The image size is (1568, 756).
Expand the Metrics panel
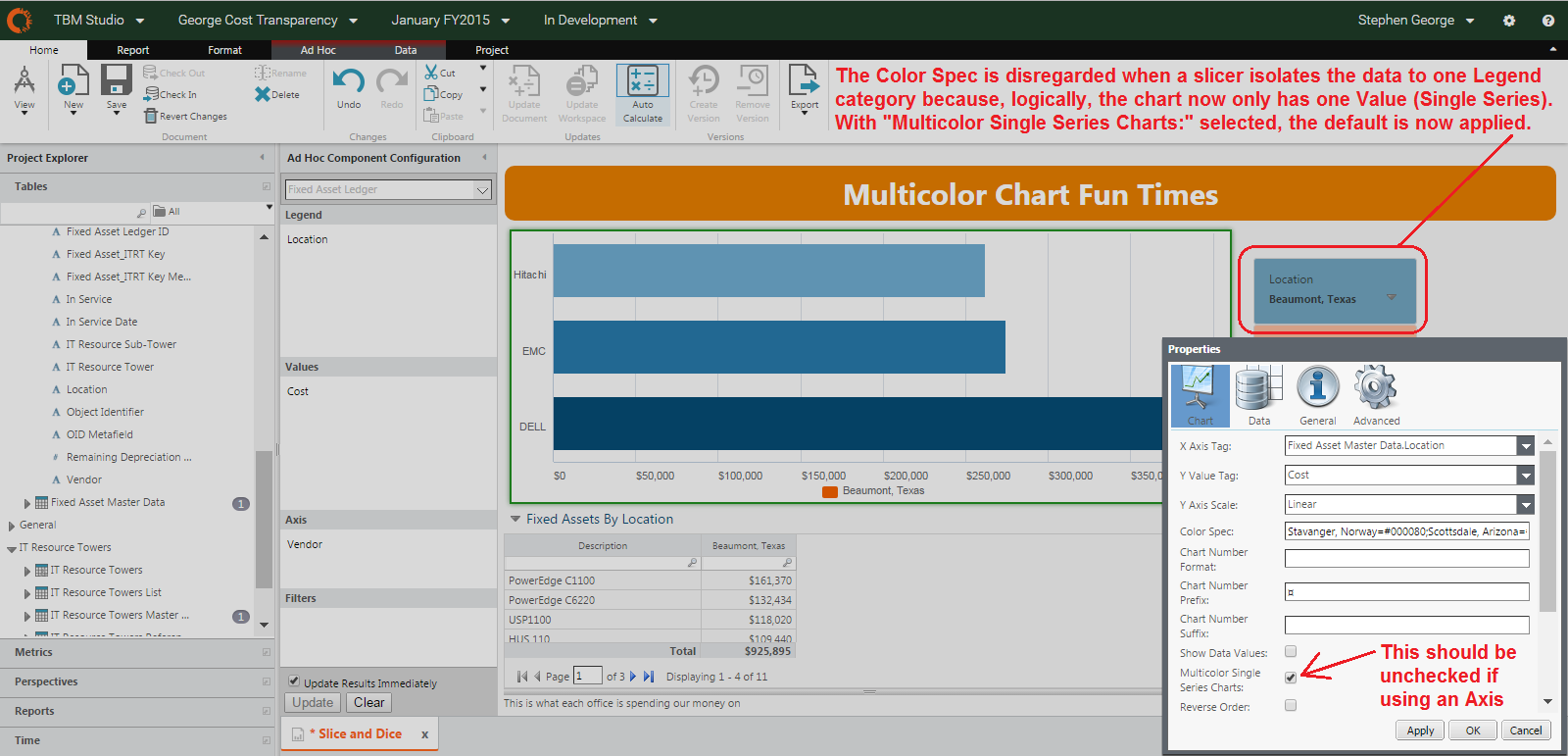[267, 652]
